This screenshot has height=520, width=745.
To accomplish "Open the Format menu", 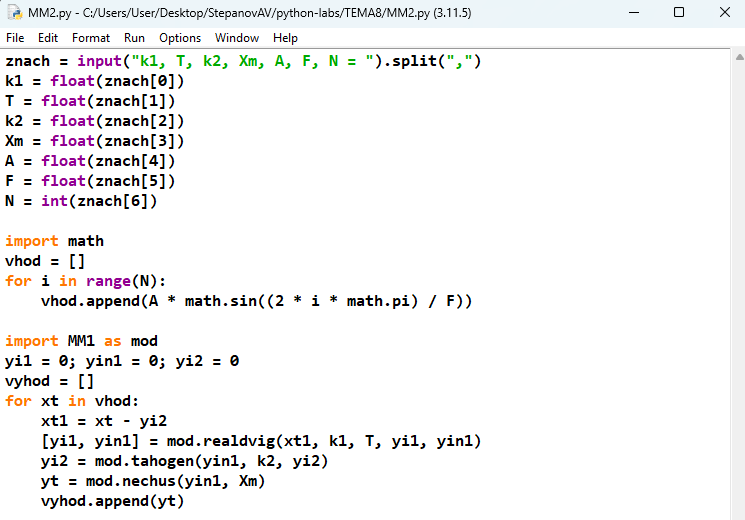I will (x=91, y=38).
